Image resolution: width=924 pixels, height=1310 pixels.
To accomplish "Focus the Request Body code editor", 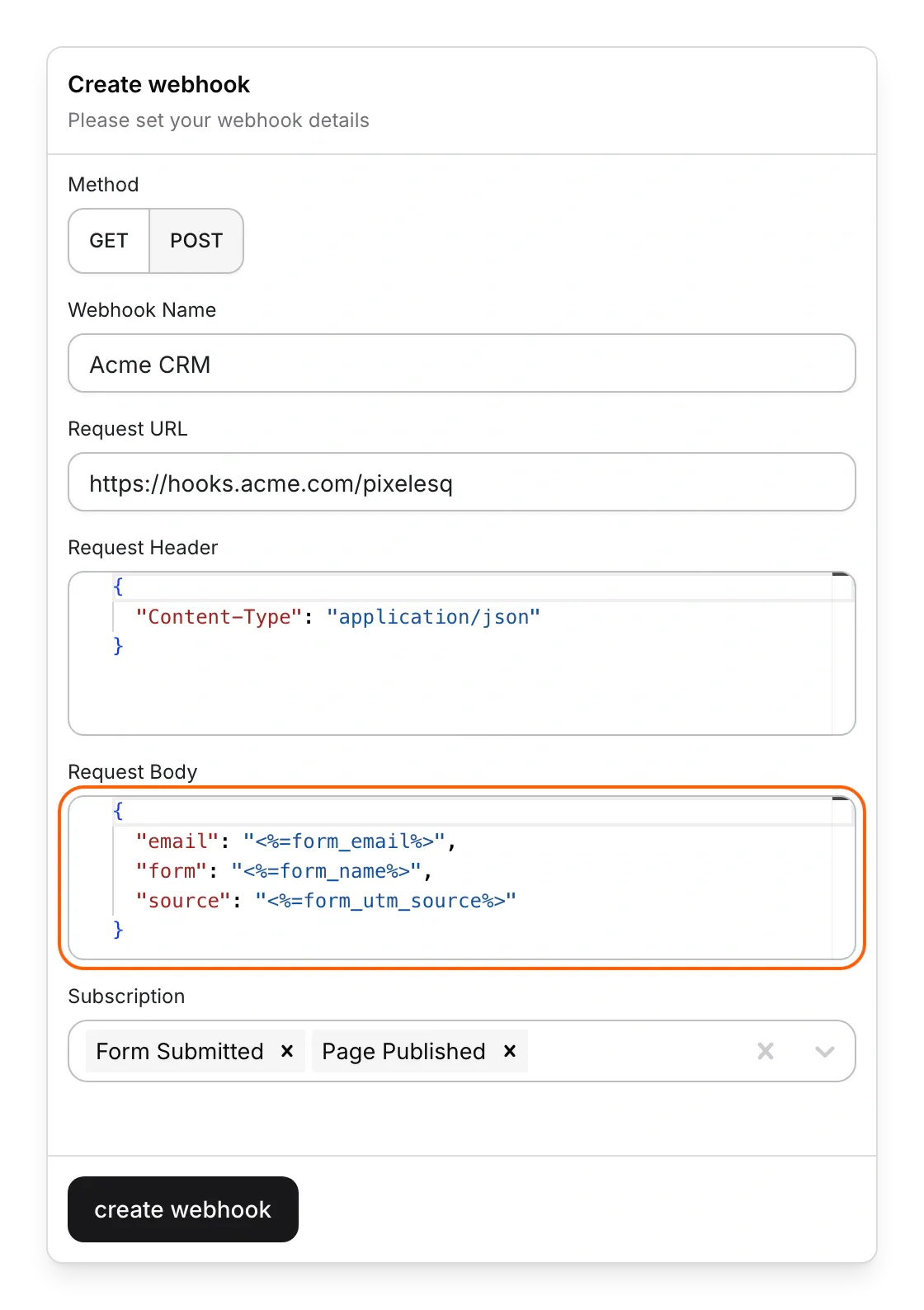I will 462,878.
